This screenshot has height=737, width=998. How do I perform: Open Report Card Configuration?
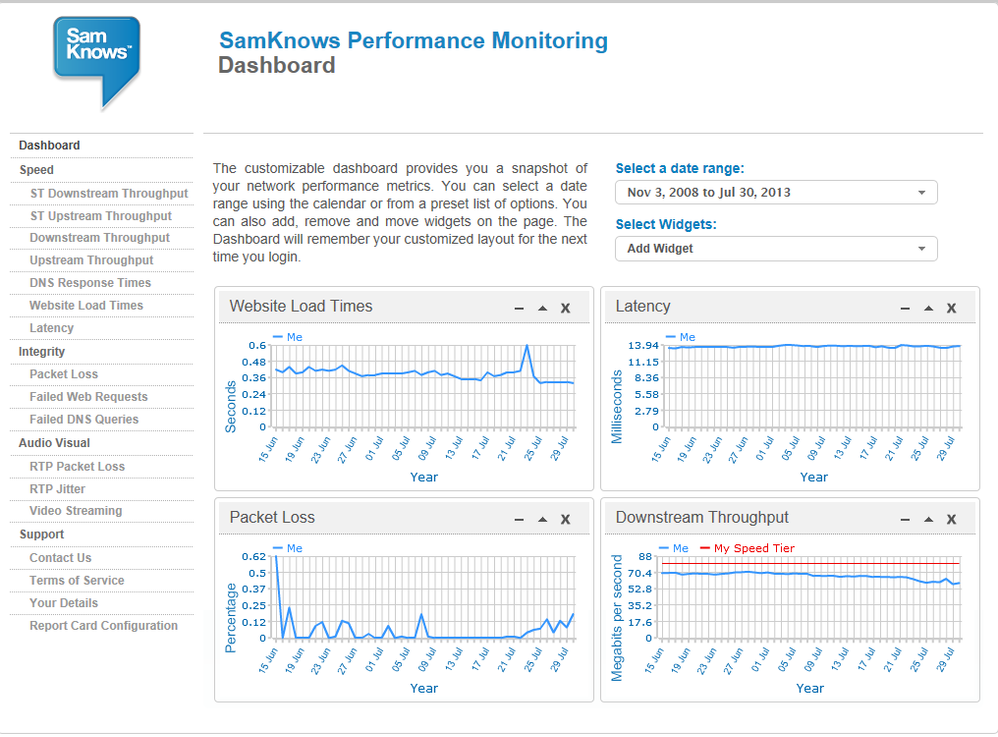[104, 626]
